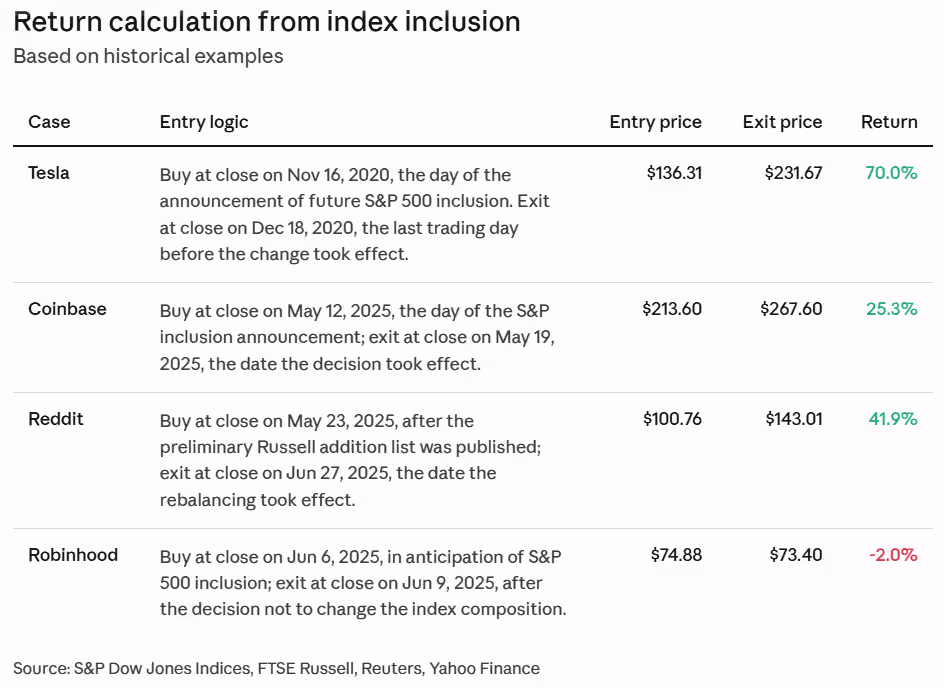Click Coinbase's 25.3% return value

click(x=891, y=309)
